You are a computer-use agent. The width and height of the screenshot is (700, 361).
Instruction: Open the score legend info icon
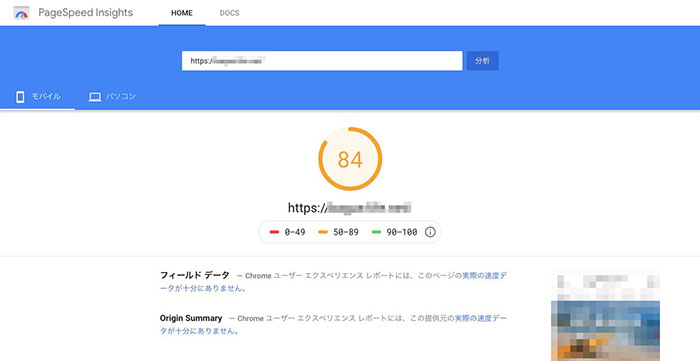click(x=430, y=232)
